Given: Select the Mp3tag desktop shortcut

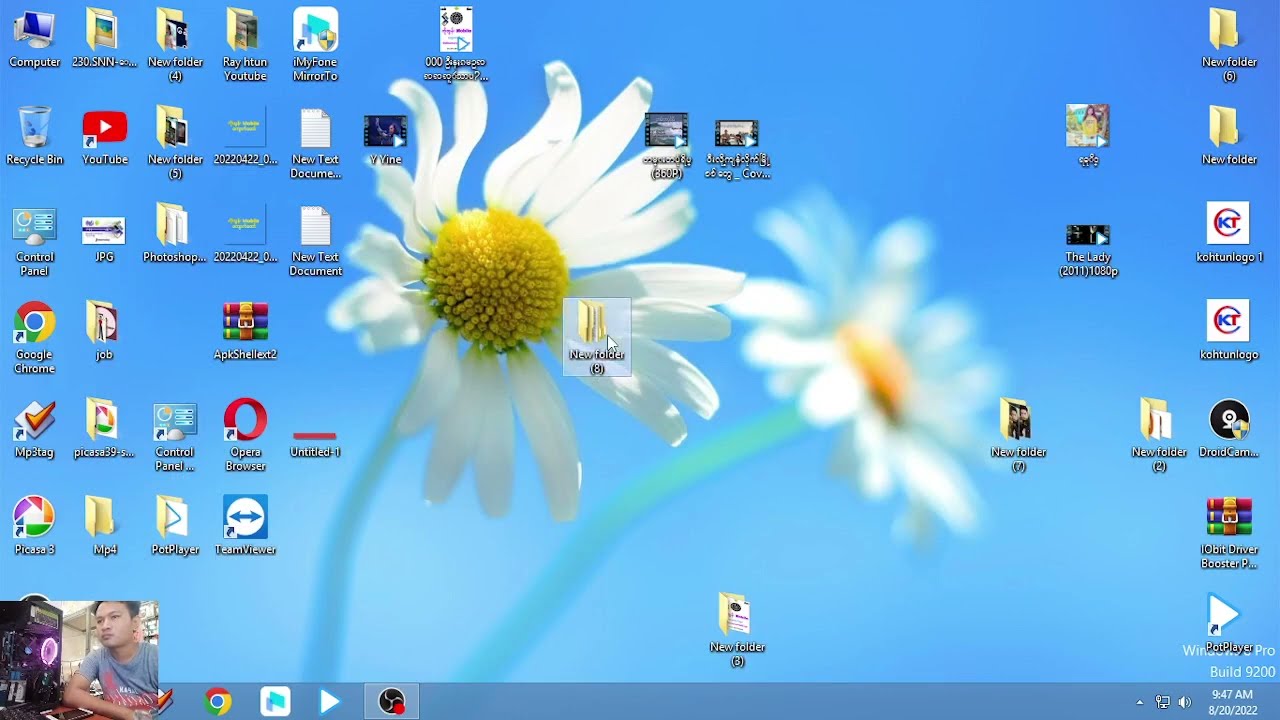Looking at the screenshot, I should click(x=35, y=430).
